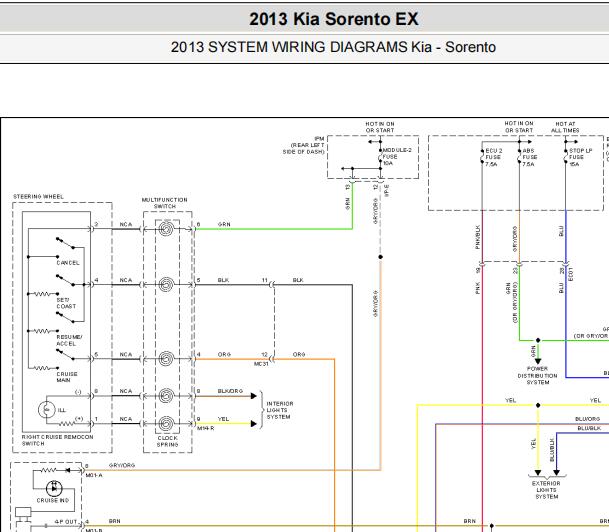Select the clock spring coil on the GRN wire

point(166,229)
